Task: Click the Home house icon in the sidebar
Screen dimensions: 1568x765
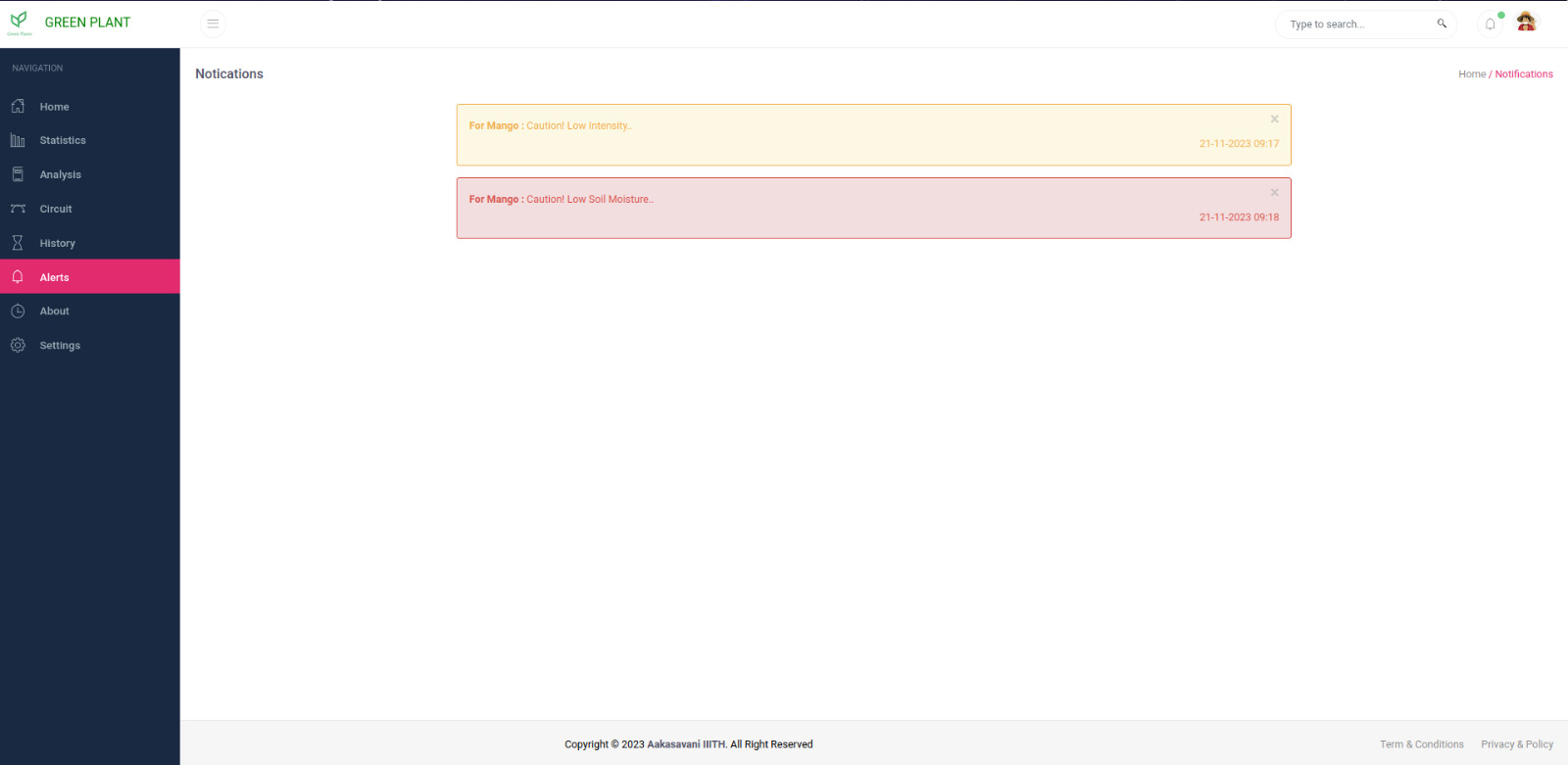Action: (18, 106)
